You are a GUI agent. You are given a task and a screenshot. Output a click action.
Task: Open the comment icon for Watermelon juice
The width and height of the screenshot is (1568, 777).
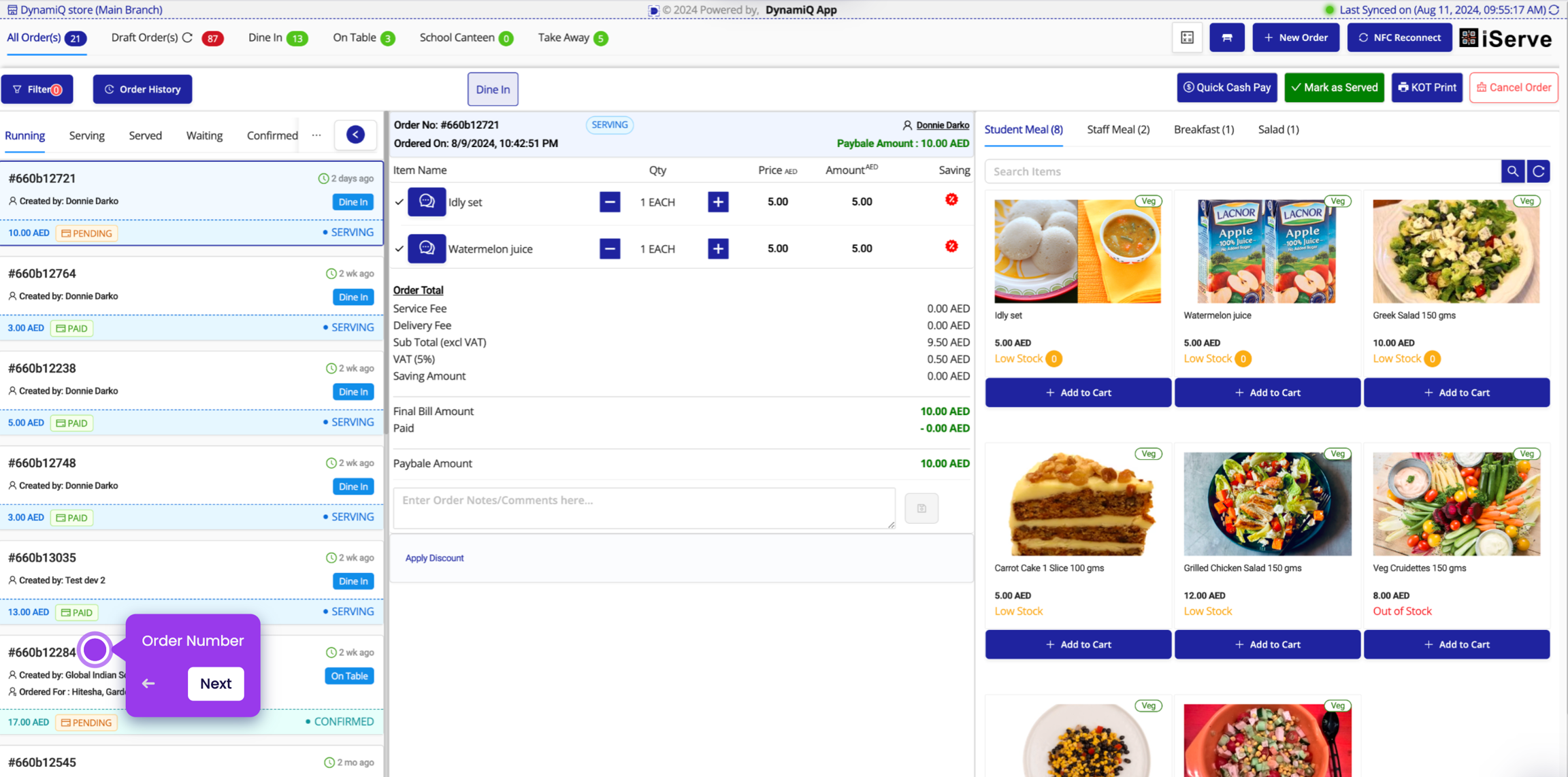[427, 248]
